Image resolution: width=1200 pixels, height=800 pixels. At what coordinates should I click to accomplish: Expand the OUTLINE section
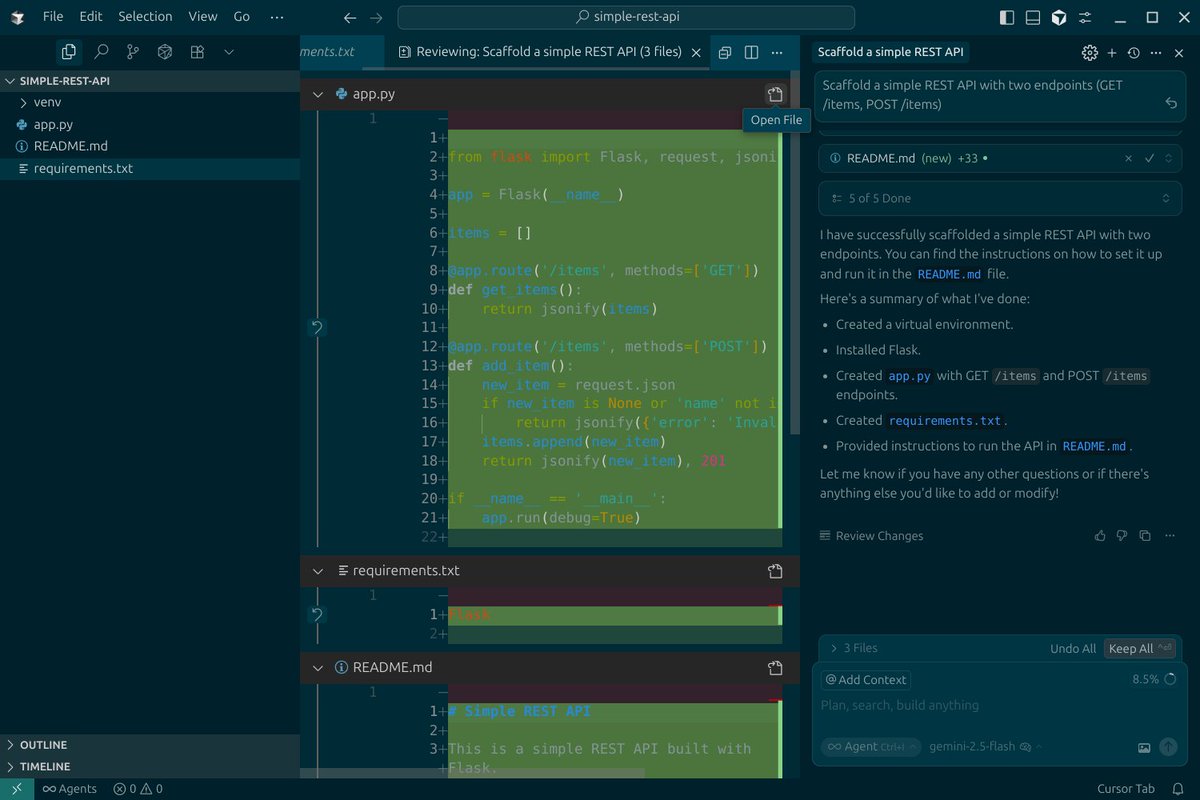pyautogui.click(x=150, y=745)
